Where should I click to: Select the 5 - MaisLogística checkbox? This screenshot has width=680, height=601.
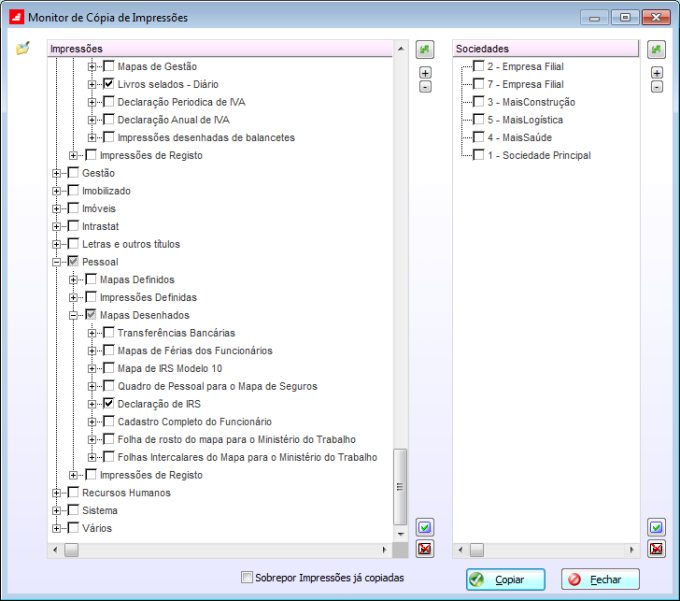[x=479, y=119]
